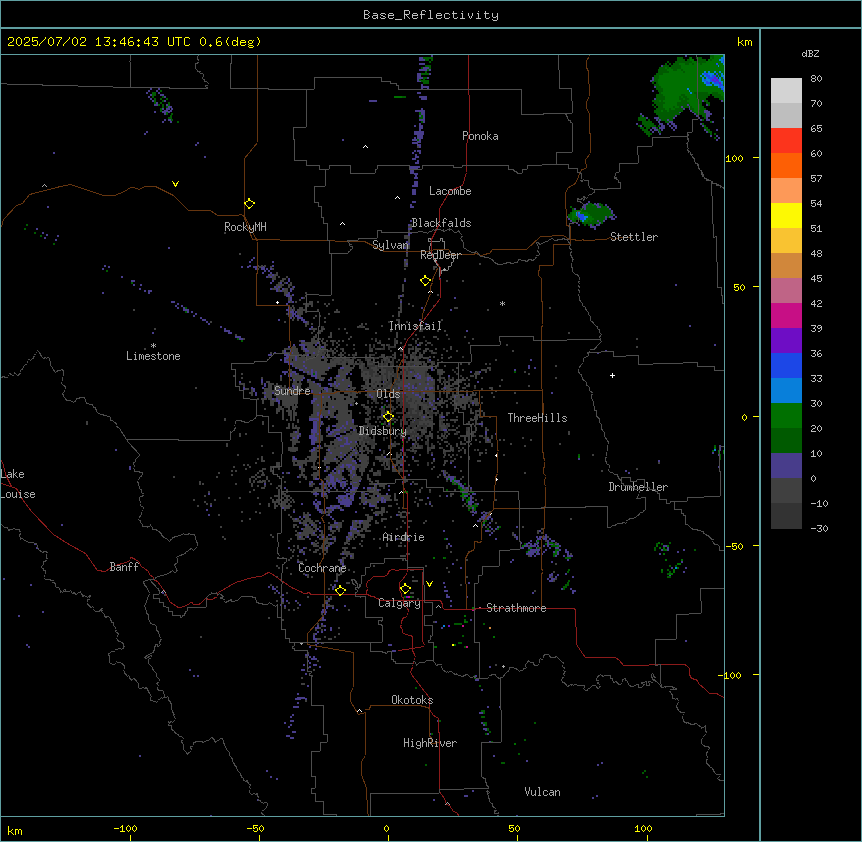Click the Base_Reflectivity title text
The image size is (862, 842).
click(x=431, y=15)
